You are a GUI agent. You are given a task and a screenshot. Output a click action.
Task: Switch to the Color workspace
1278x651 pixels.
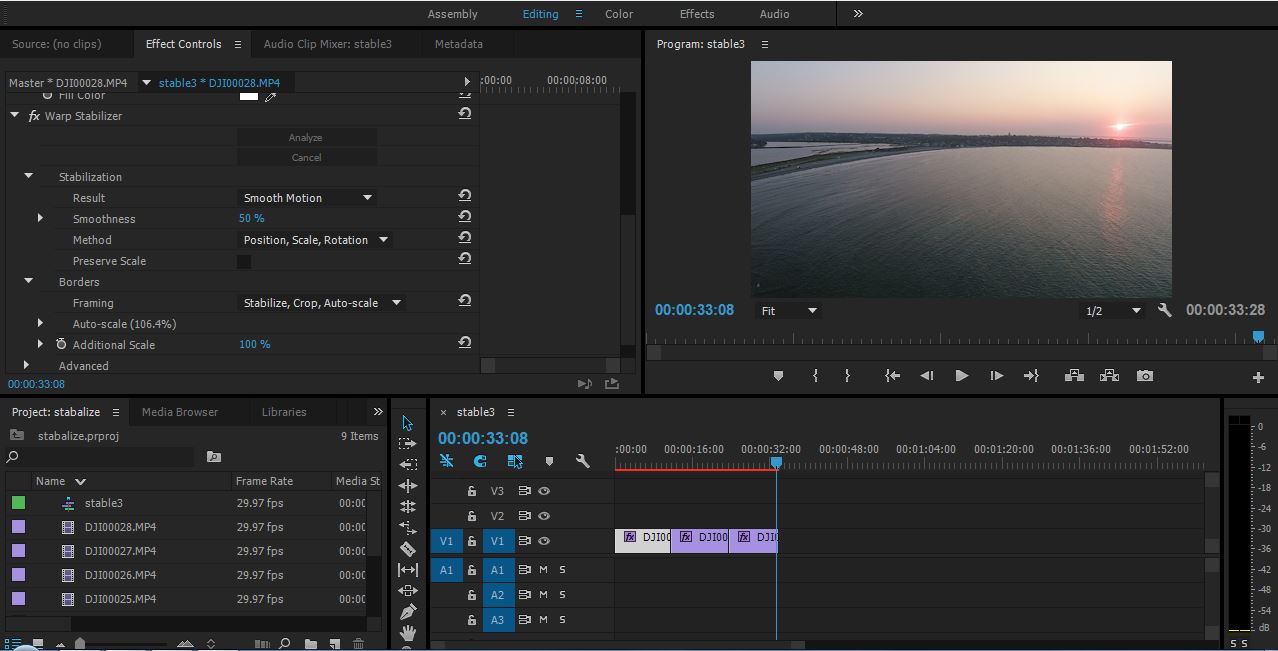tap(619, 14)
